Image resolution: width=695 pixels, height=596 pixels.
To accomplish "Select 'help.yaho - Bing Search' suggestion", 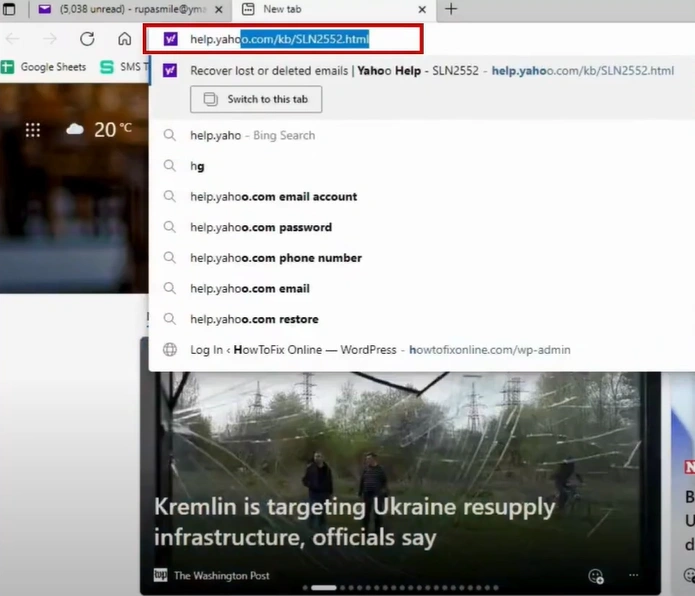I will point(422,135).
